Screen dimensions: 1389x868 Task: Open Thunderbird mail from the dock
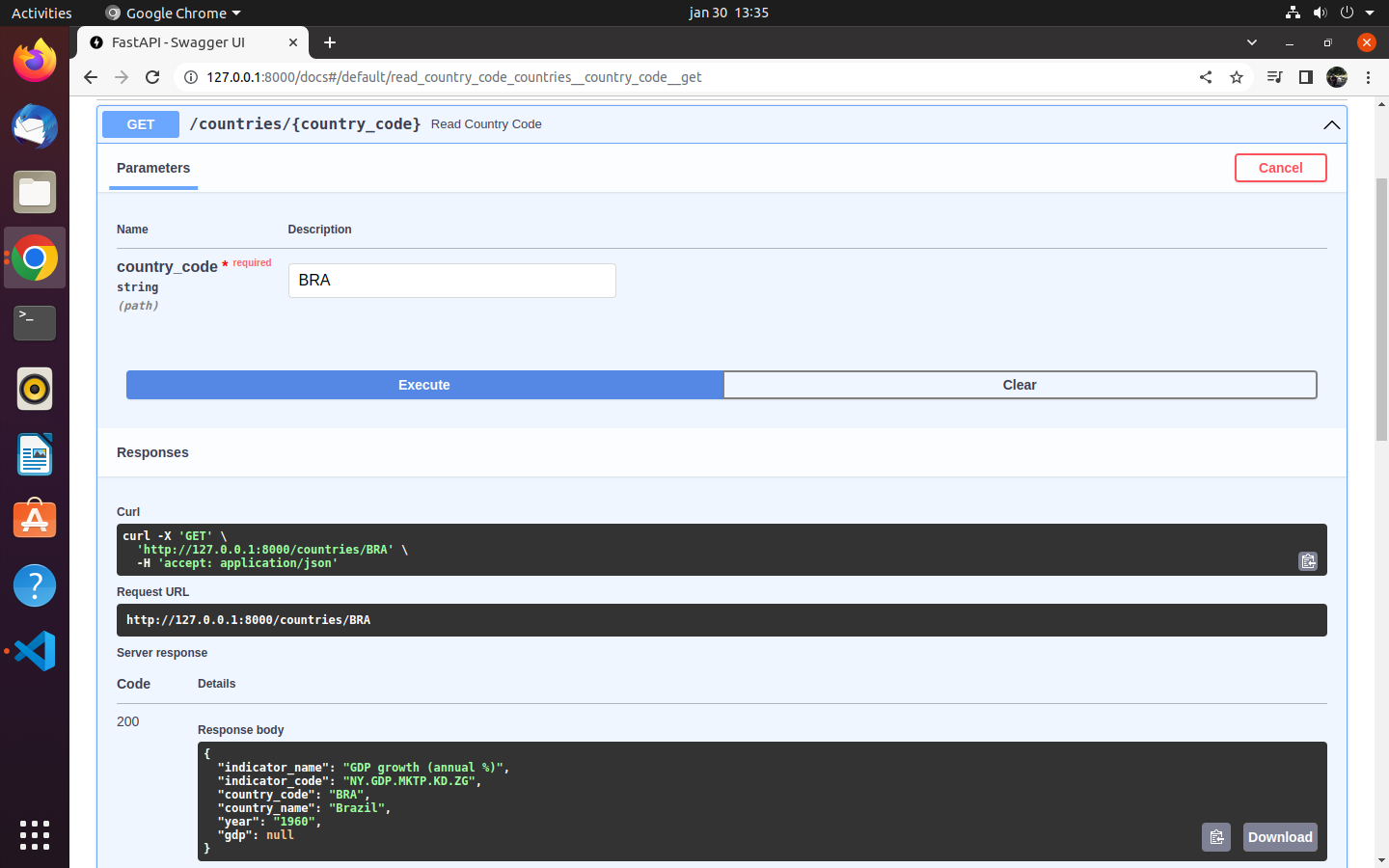point(35,126)
